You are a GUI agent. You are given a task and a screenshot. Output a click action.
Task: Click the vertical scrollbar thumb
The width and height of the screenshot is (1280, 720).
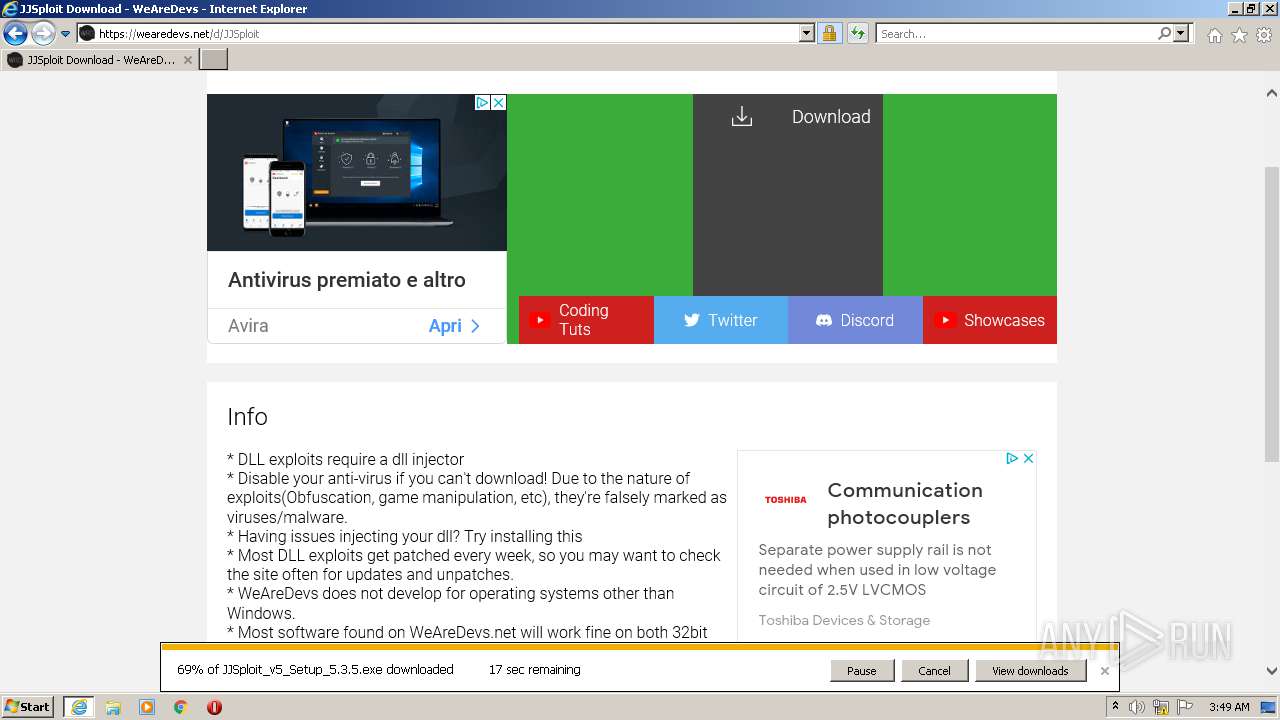pyautogui.click(x=1272, y=313)
